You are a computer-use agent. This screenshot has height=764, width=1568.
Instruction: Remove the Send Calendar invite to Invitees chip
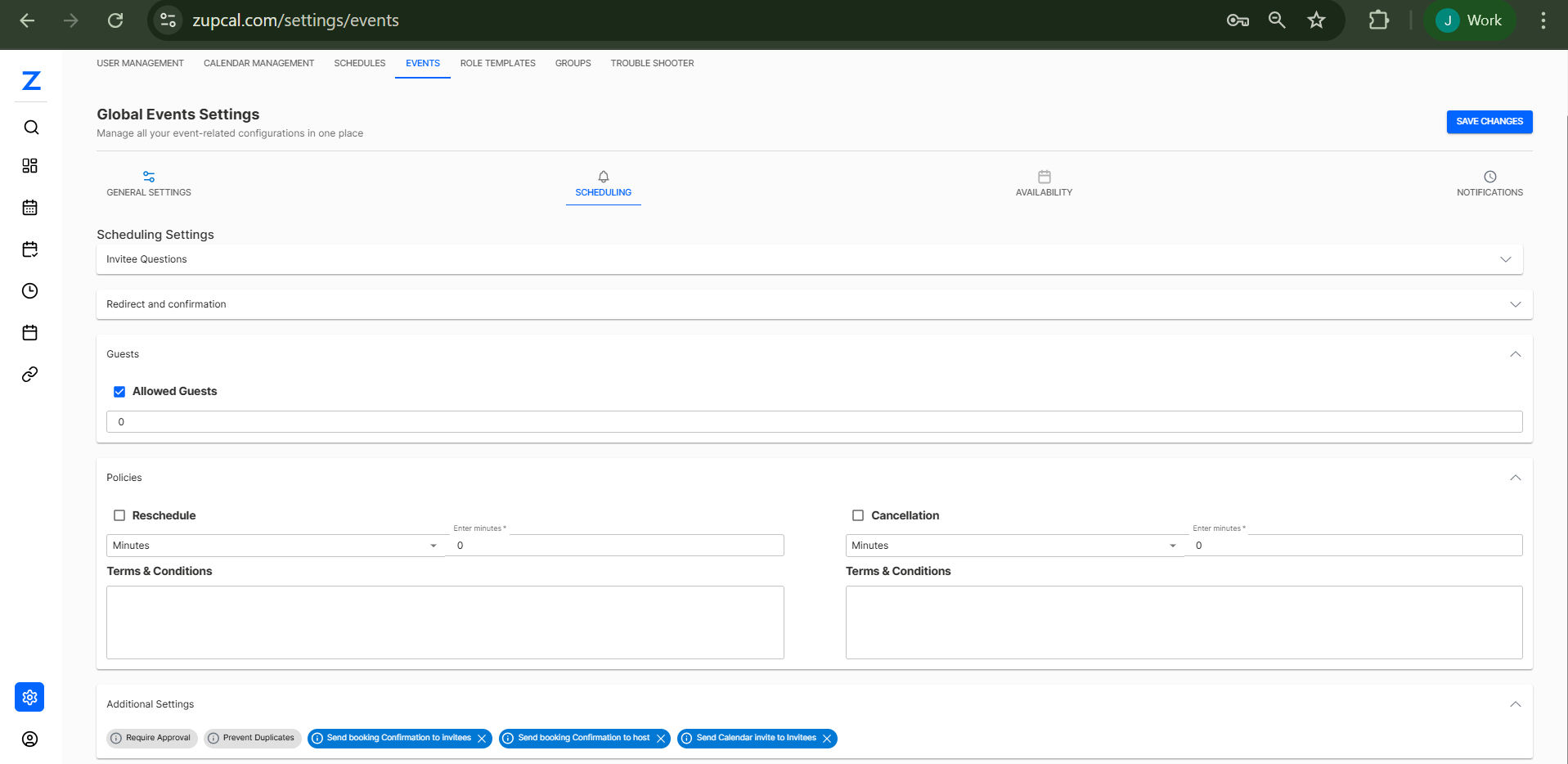829,738
